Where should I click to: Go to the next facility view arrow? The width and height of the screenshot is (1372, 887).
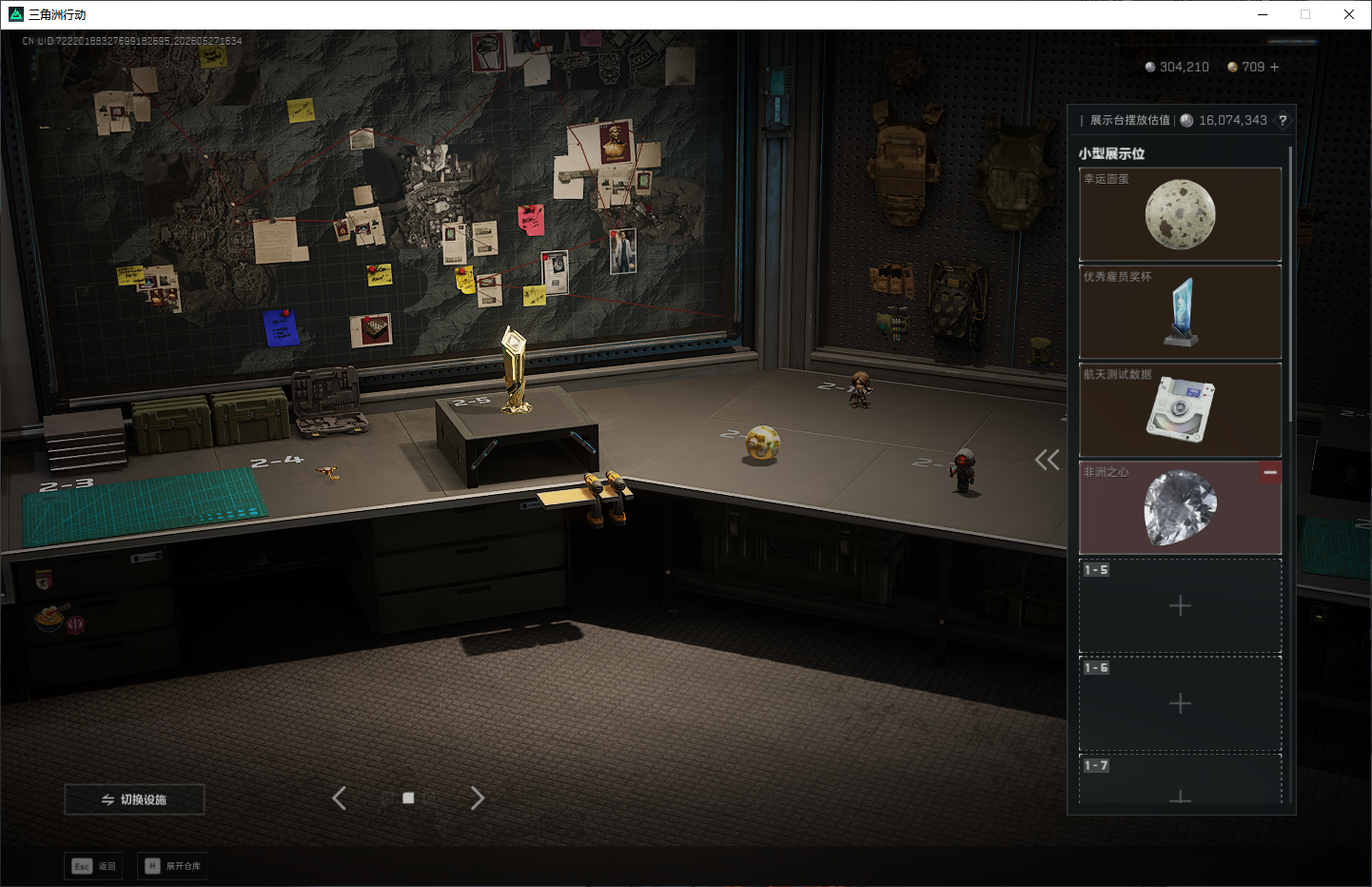point(478,798)
